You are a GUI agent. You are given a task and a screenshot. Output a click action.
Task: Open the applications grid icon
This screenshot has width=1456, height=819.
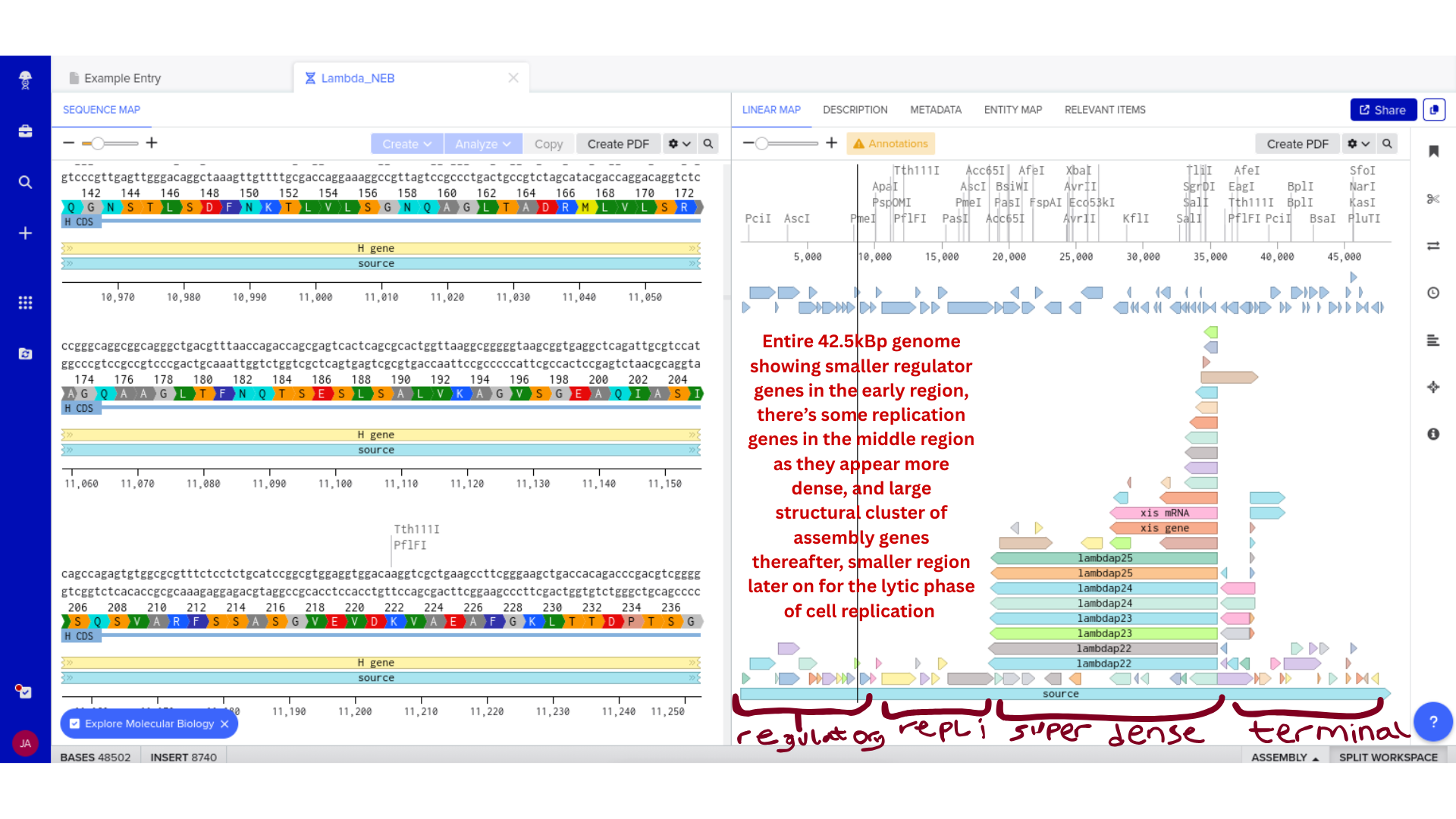pos(25,303)
